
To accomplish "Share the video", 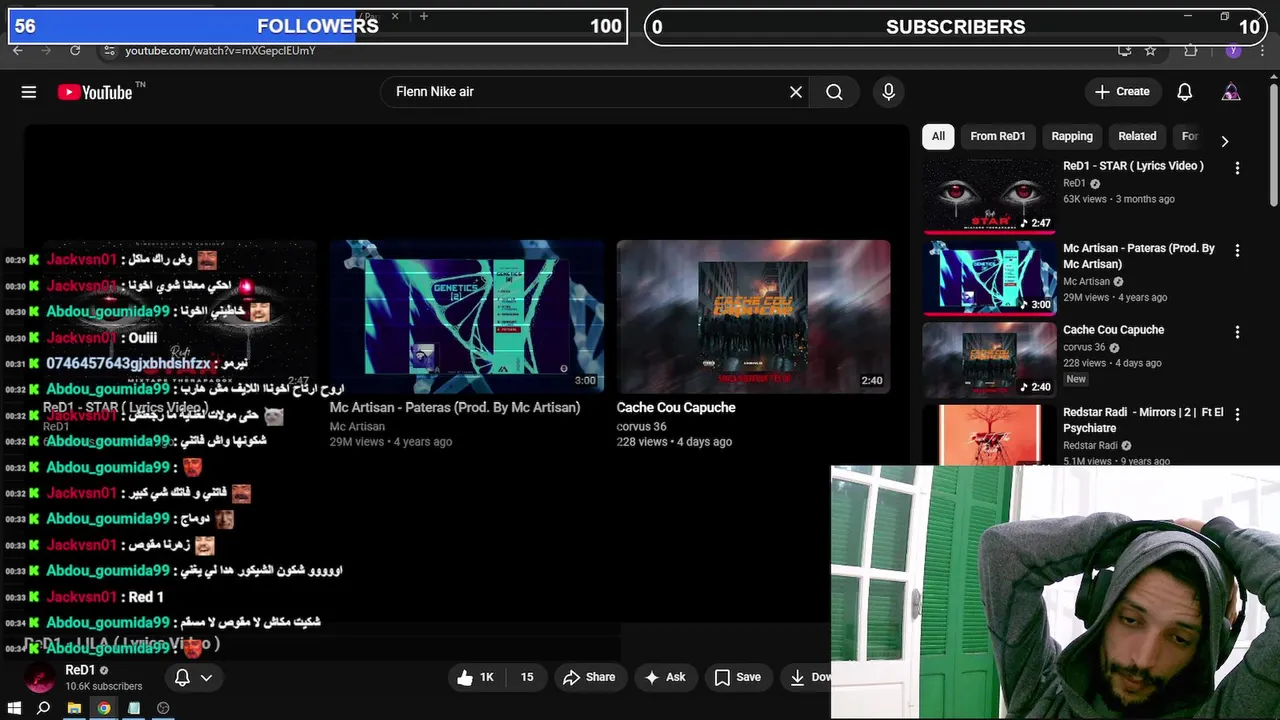I will pos(589,678).
